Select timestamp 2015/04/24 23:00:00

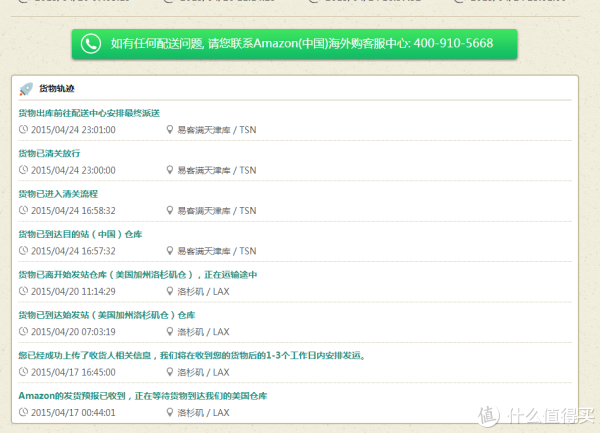[73, 170]
